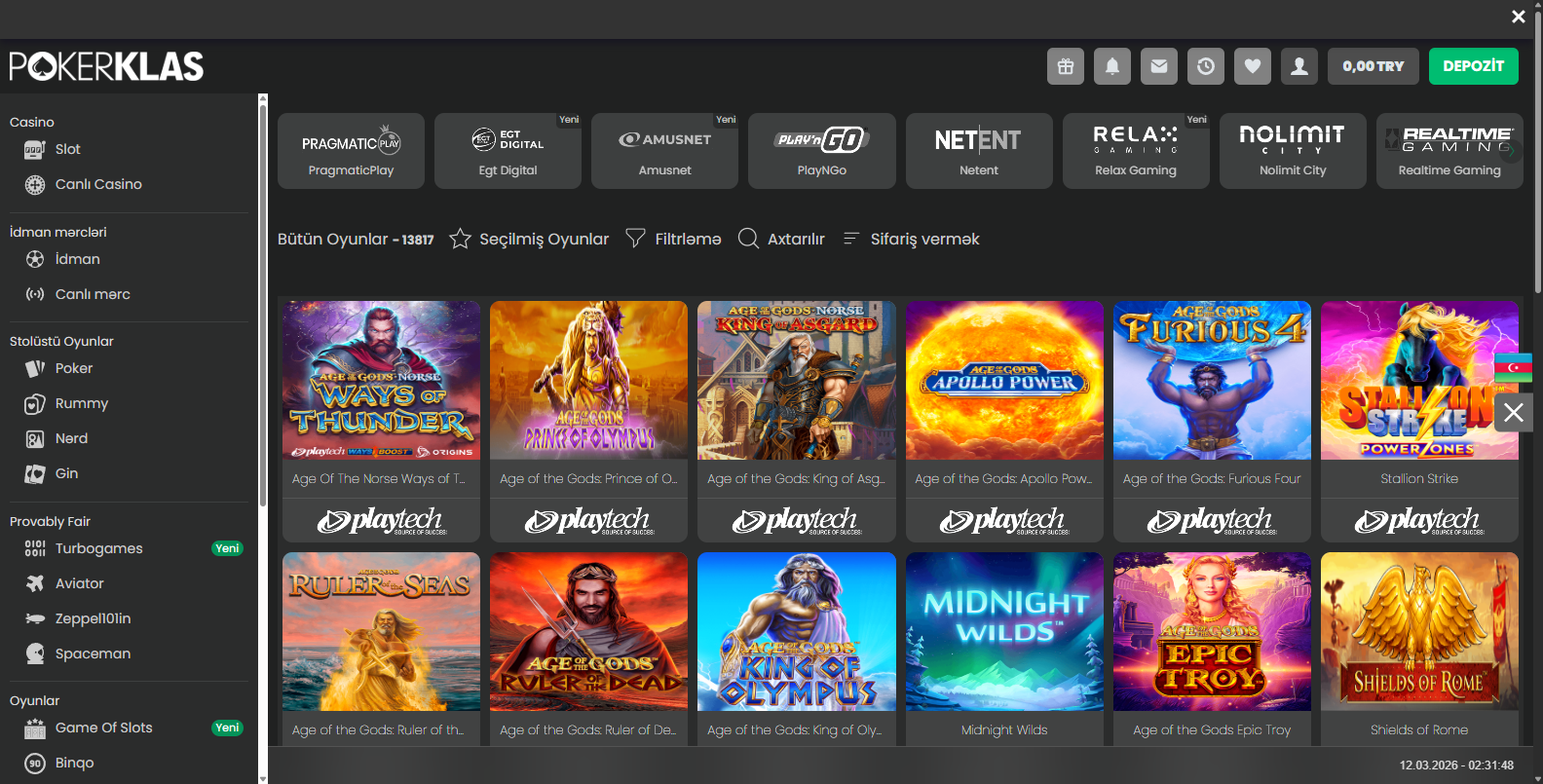Open the gift box bonuses icon
This screenshot has height=784, width=1543.
click(x=1065, y=66)
